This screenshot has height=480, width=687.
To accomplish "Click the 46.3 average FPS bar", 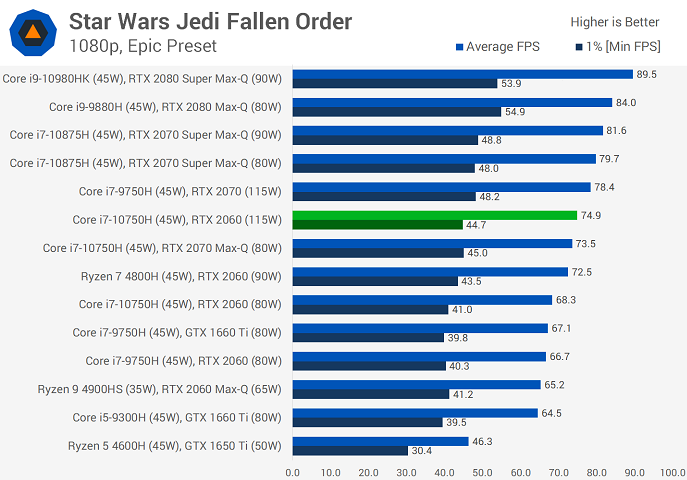I will click(381, 441).
